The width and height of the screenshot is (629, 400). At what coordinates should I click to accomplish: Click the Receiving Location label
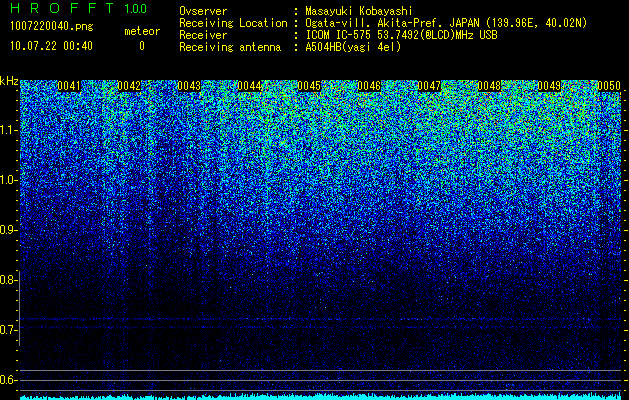coord(233,23)
